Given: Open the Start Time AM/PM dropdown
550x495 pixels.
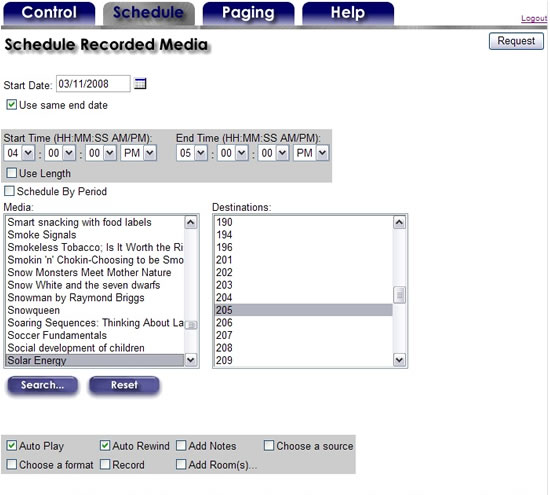Looking at the screenshot, I should point(139,153).
